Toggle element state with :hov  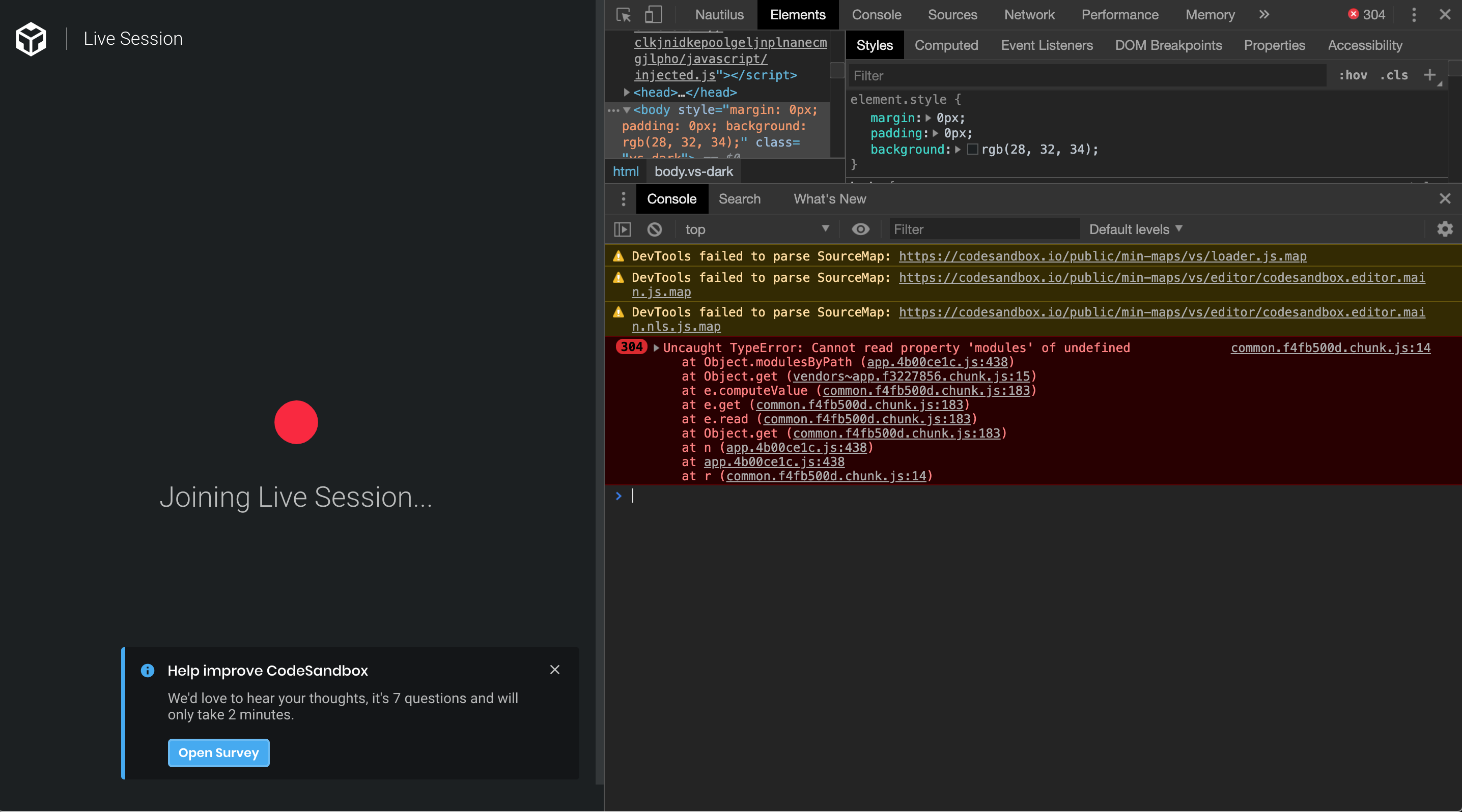click(x=1353, y=75)
